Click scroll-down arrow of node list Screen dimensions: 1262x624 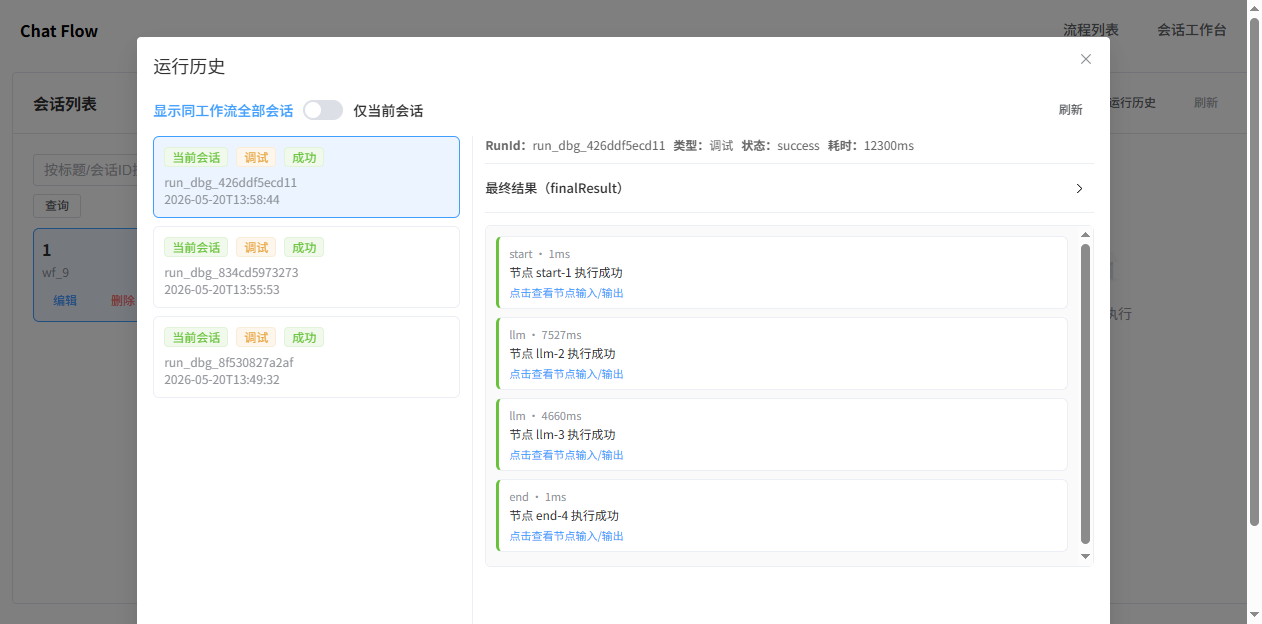(x=1085, y=556)
